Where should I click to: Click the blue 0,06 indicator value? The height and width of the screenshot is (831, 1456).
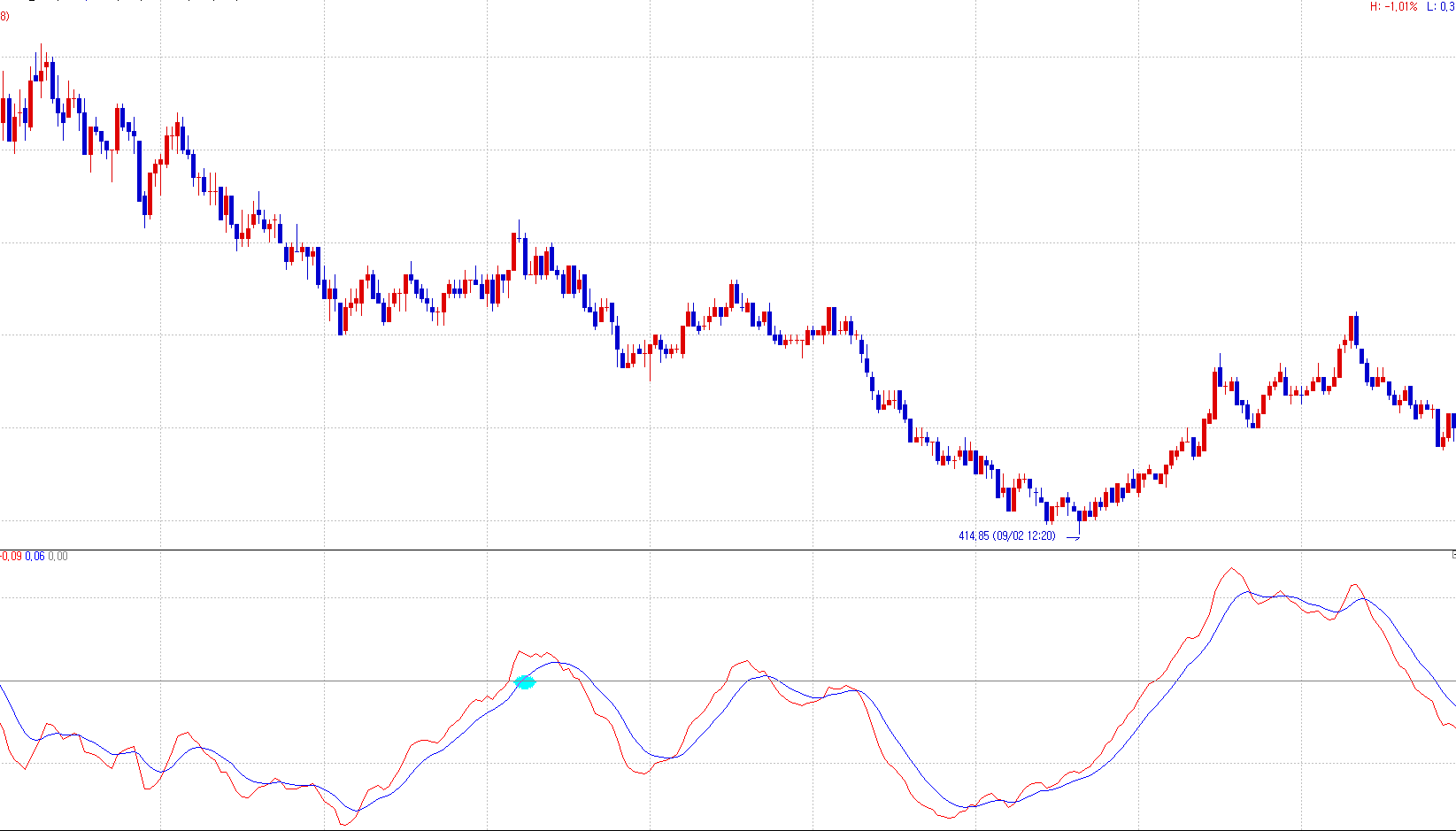tap(35, 557)
